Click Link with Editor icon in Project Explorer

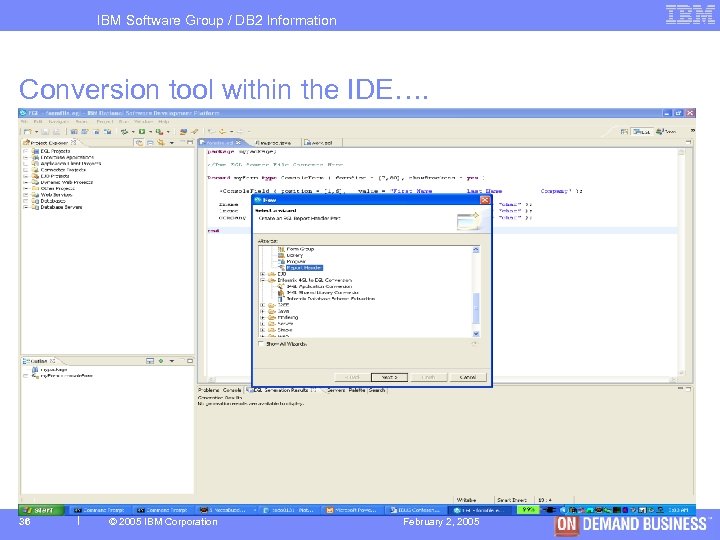click(160, 143)
